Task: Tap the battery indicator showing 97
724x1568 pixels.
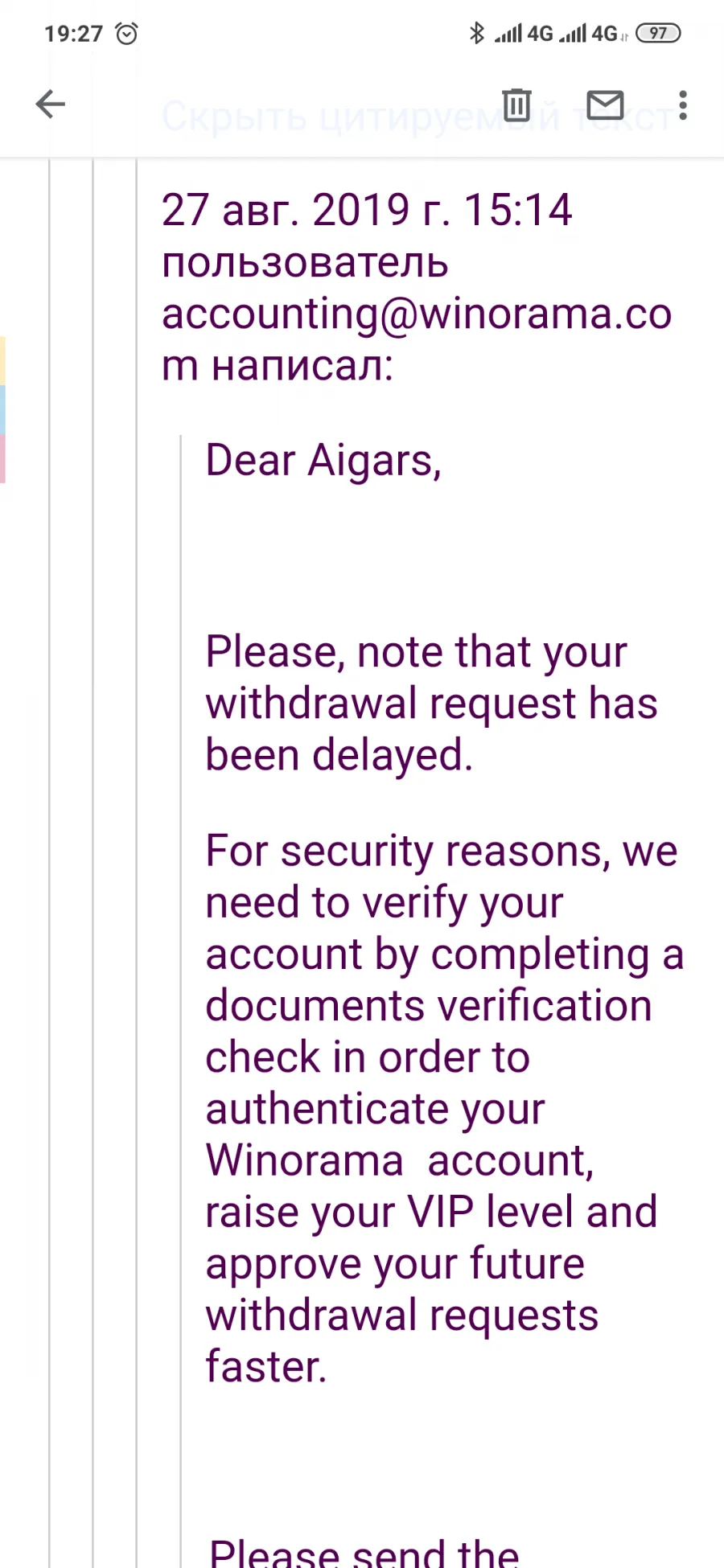Action: pyautogui.click(x=658, y=33)
